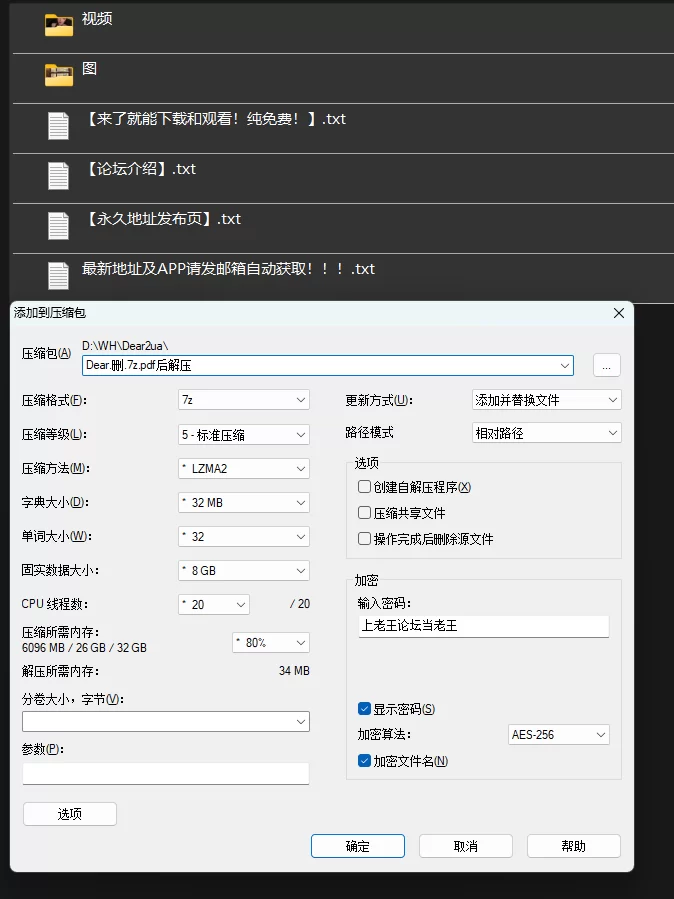Click the 帮助 button
This screenshot has width=674, height=899.
(573, 846)
